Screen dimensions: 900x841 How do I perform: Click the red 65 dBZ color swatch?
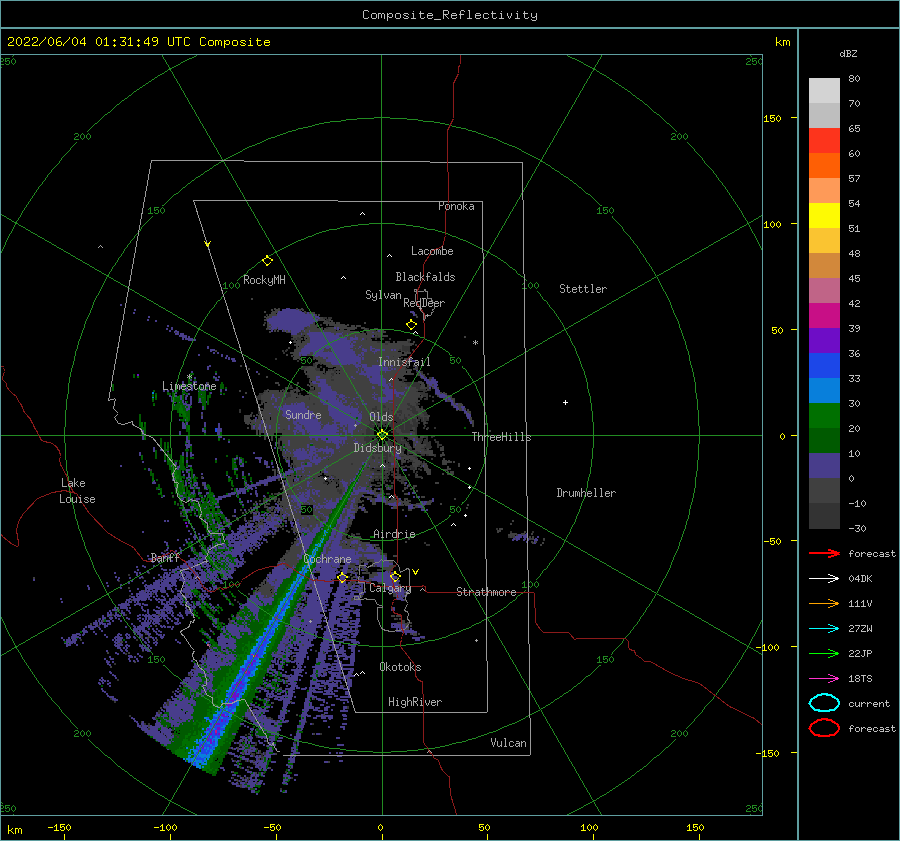[x=824, y=140]
